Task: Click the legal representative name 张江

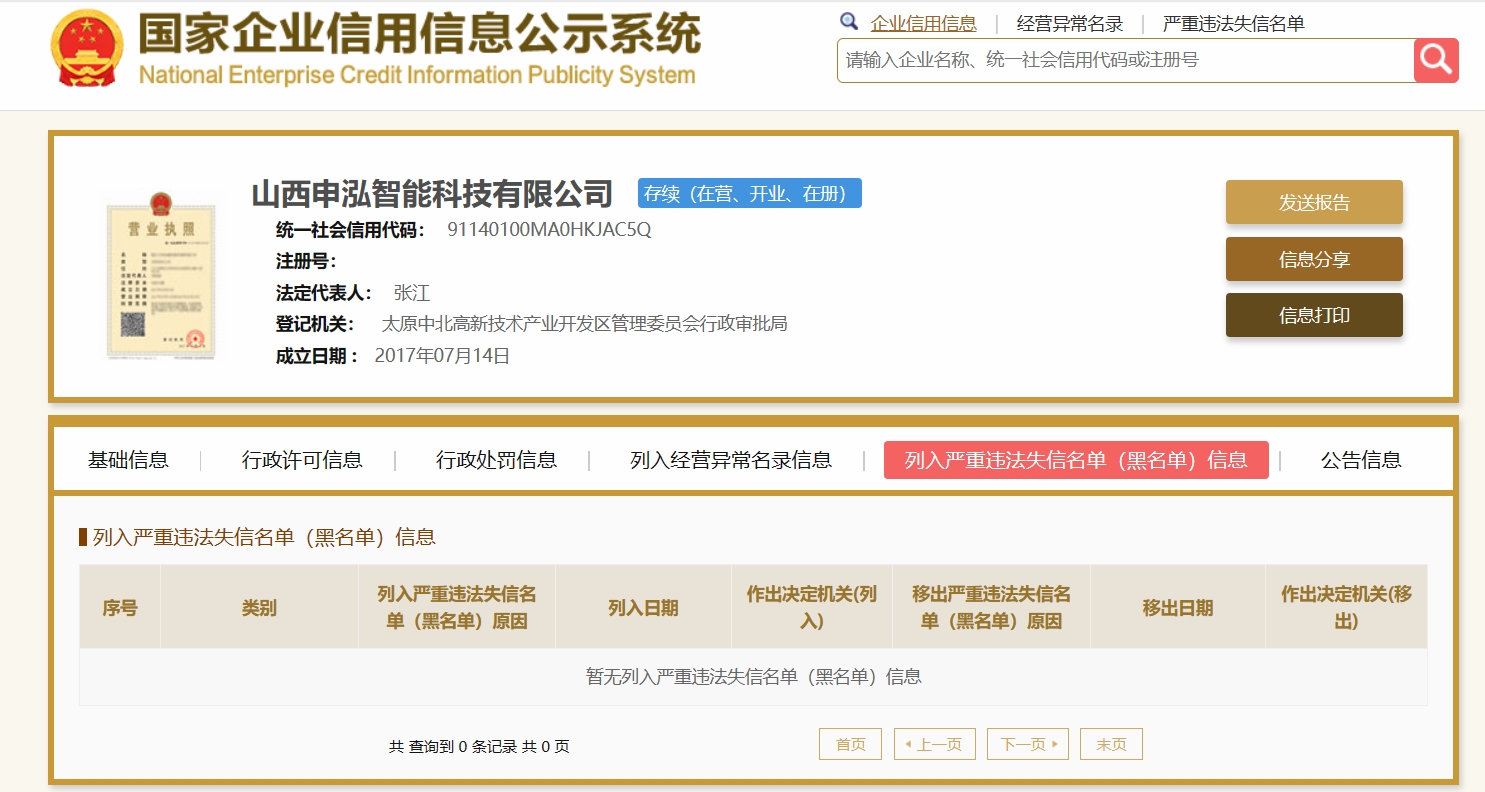Action: pos(412,293)
